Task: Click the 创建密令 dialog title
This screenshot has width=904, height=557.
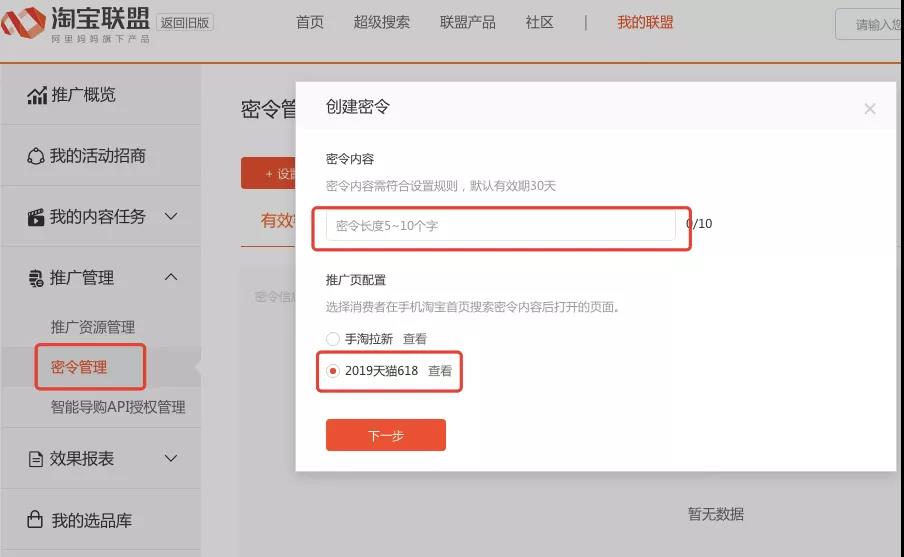Action: pyautogui.click(x=357, y=107)
